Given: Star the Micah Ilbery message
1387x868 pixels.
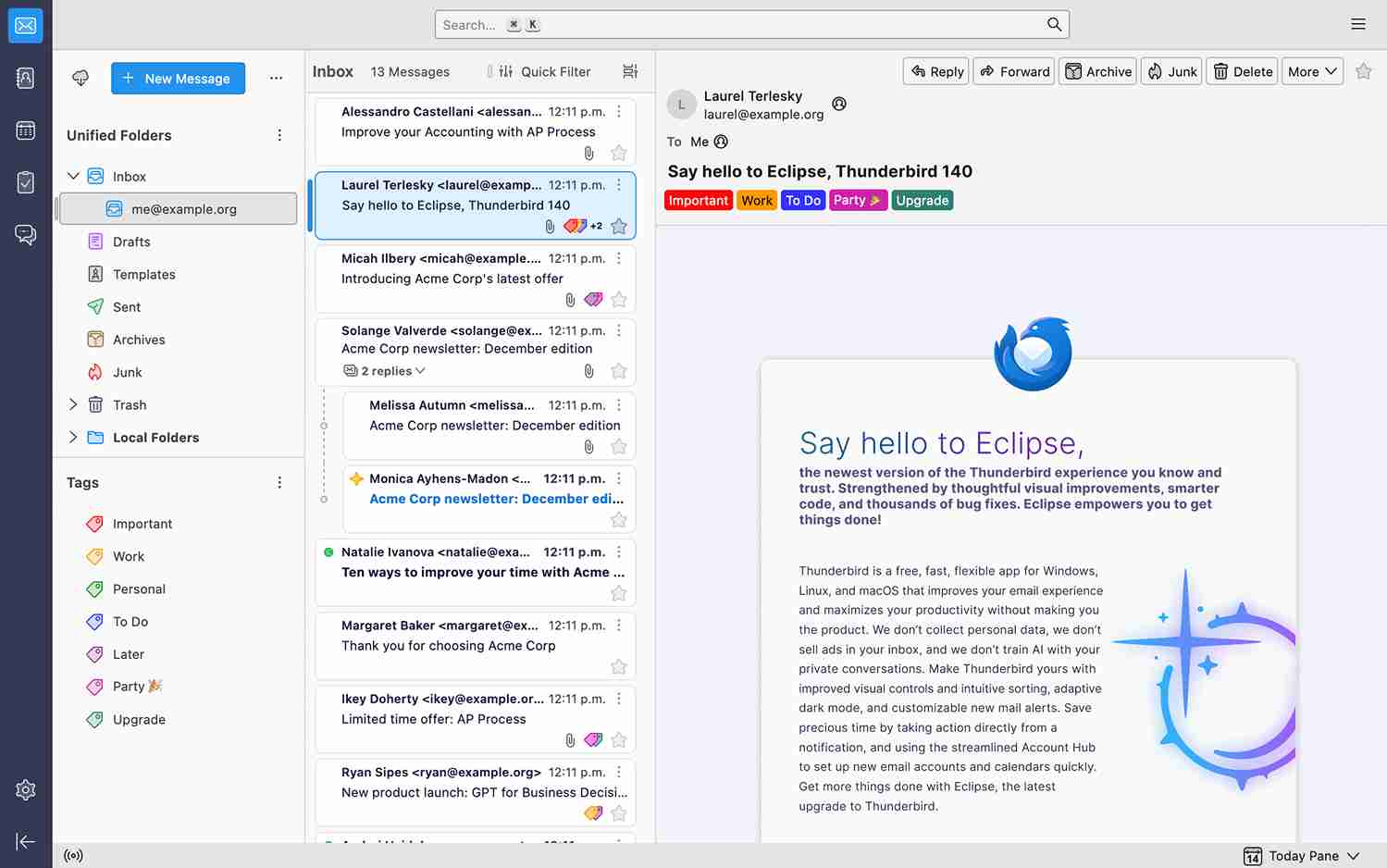Looking at the screenshot, I should [619, 300].
